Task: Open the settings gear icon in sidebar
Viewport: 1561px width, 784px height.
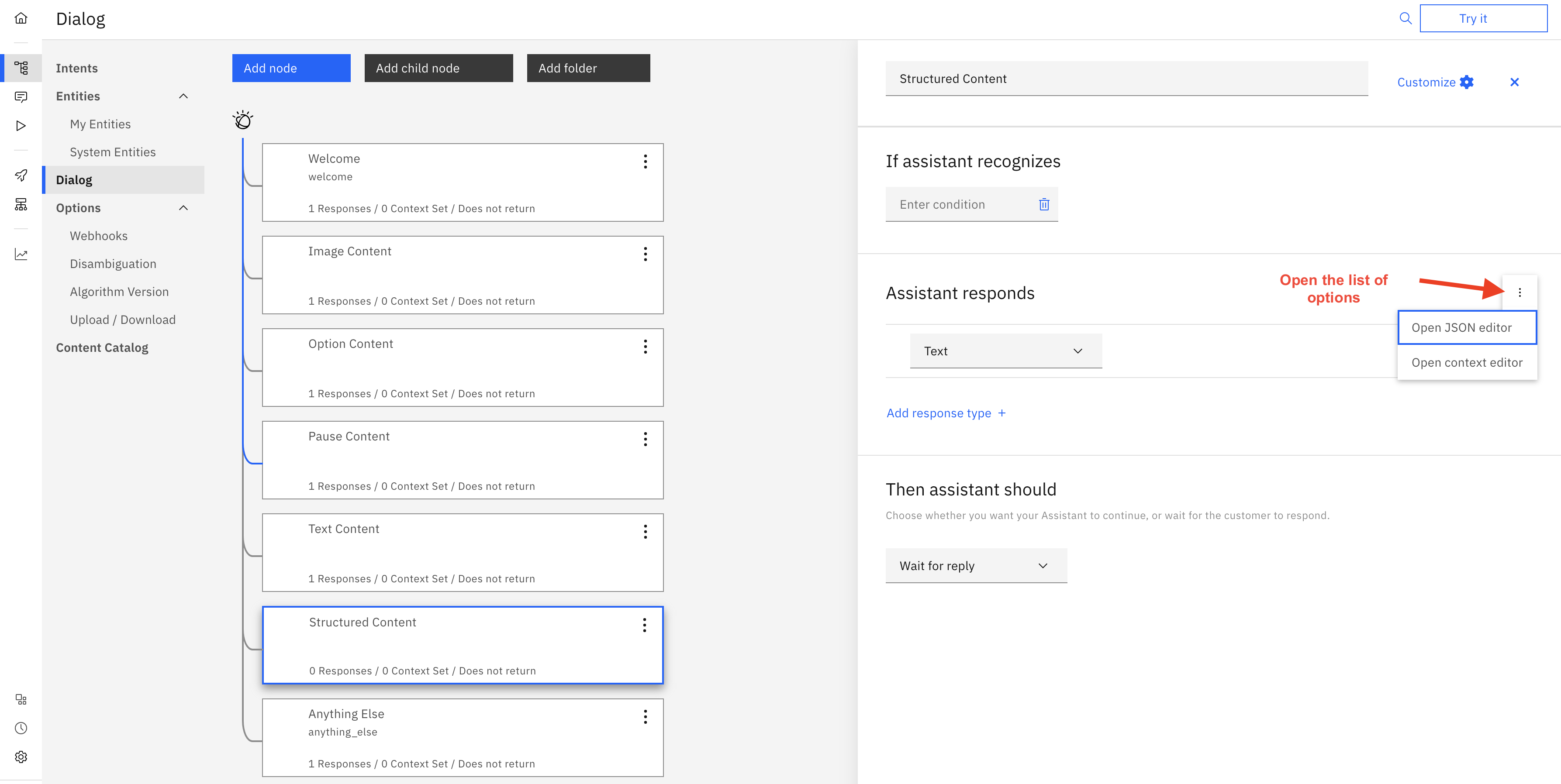Action: 21,757
